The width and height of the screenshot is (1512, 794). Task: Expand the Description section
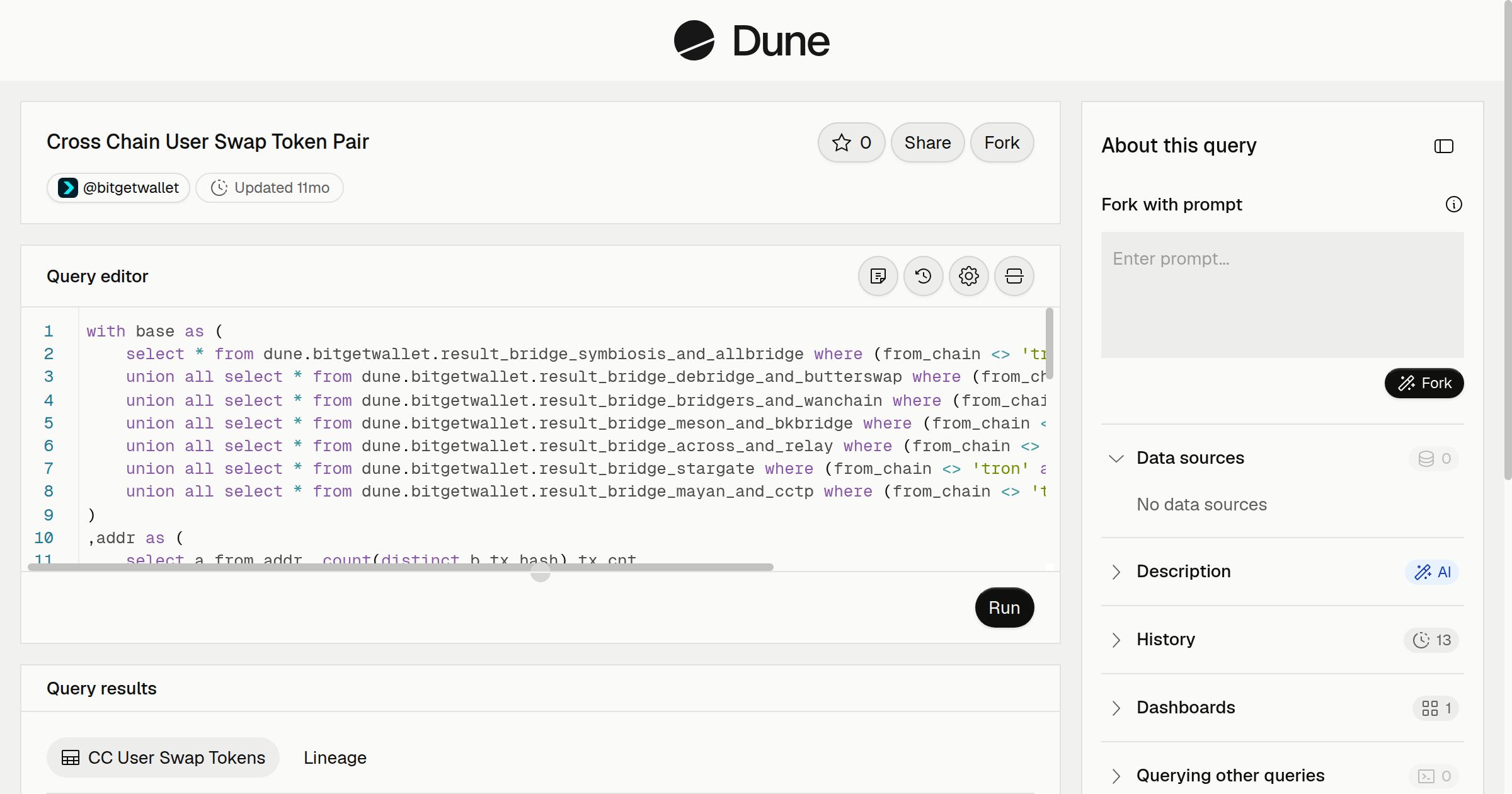pyautogui.click(x=1116, y=572)
